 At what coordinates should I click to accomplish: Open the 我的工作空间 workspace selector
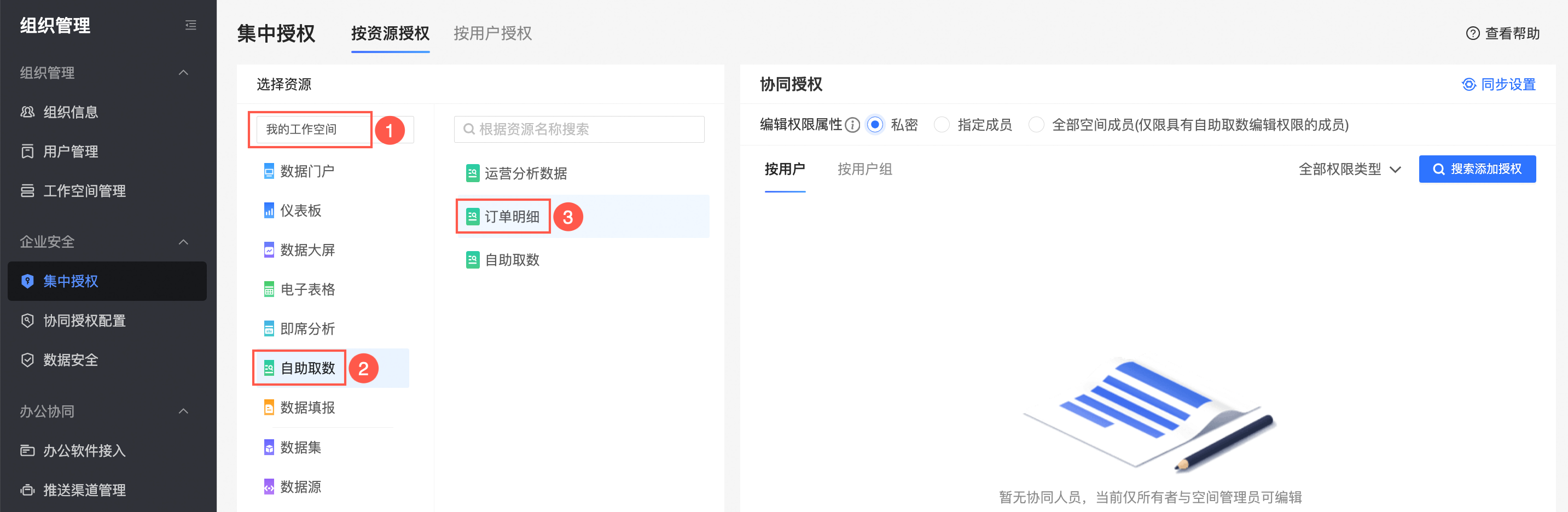(335, 129)
